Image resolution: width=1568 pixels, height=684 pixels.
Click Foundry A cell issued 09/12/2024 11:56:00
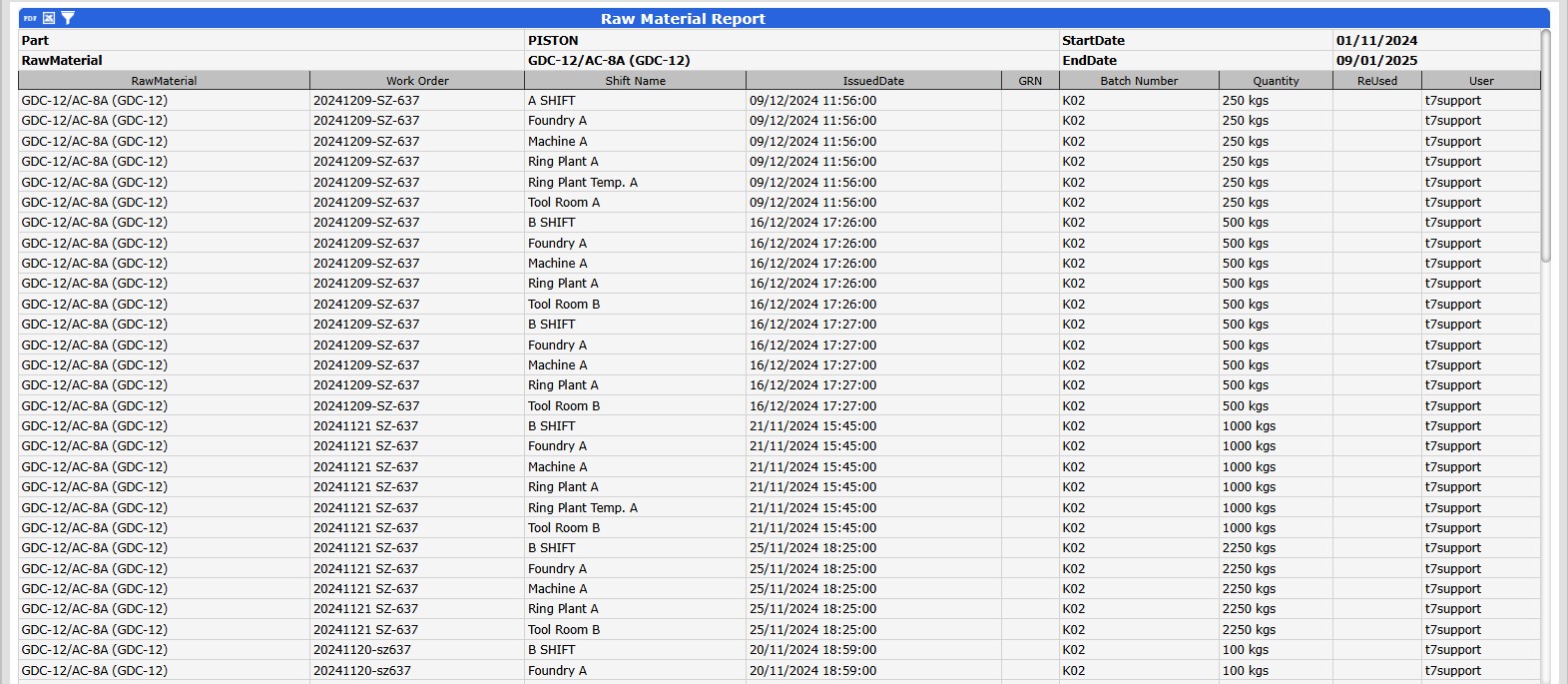[634, 121]
